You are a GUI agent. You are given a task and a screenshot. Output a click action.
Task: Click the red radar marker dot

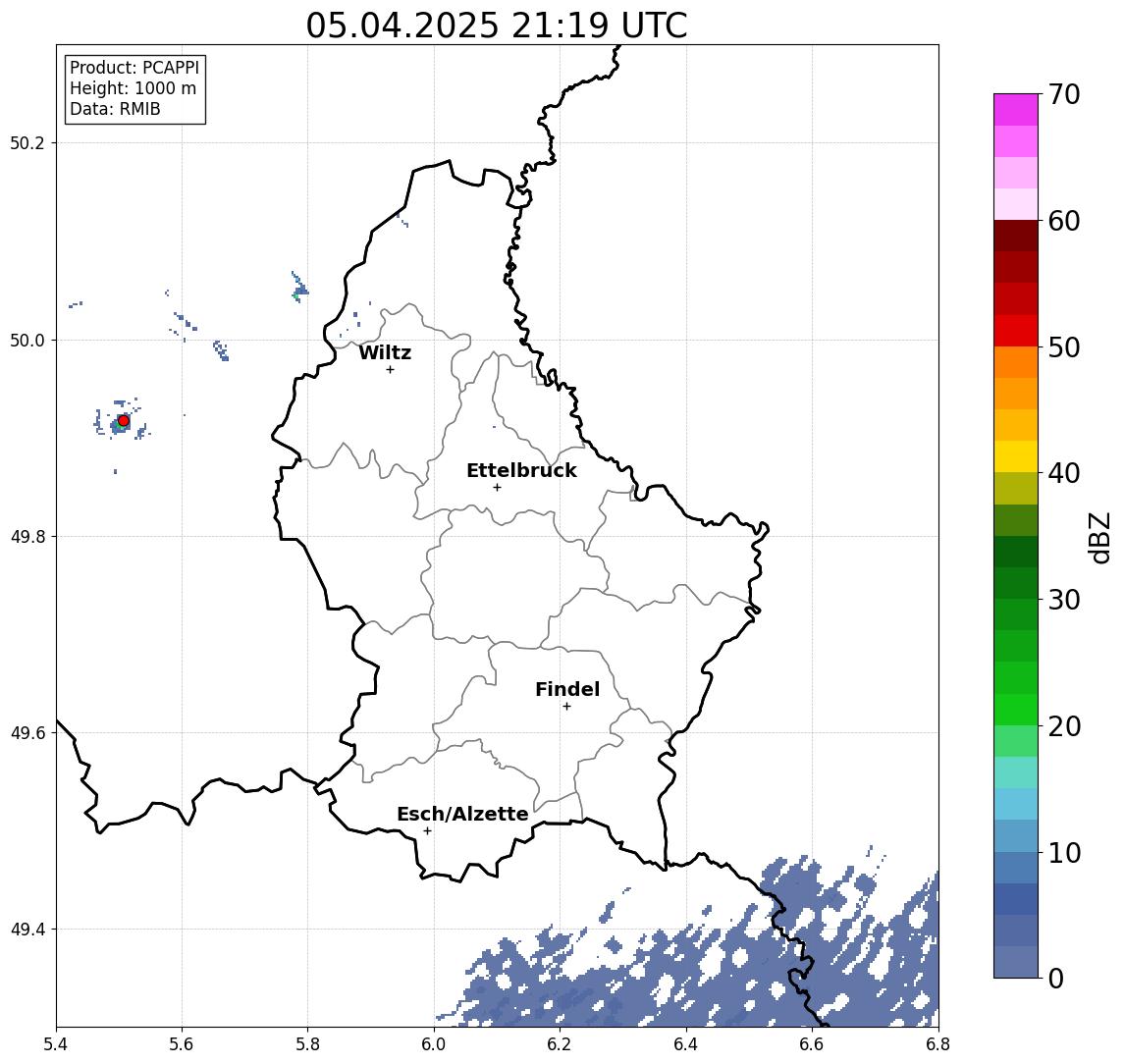[x=124, y=420]
